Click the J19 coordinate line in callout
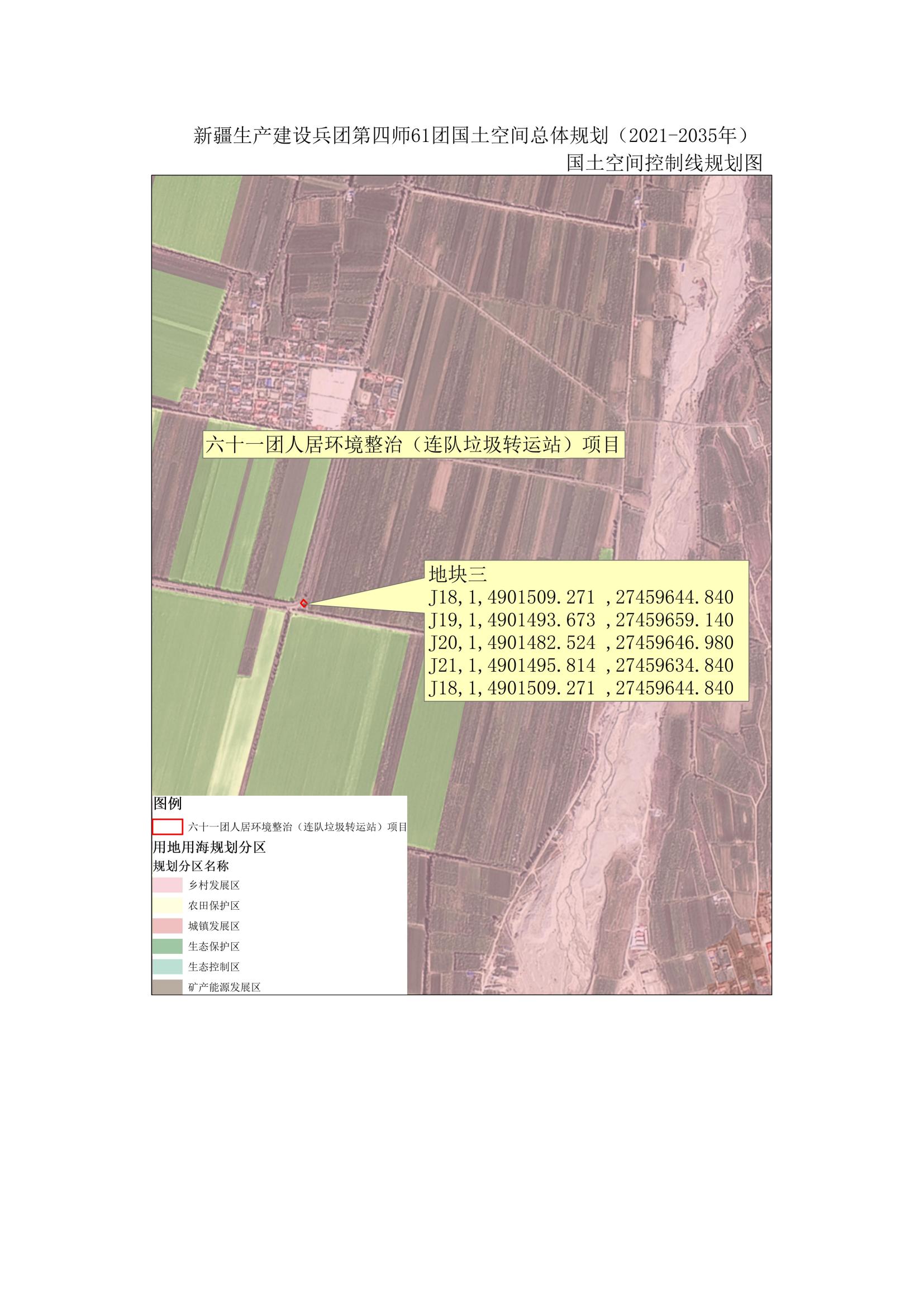The width and height of the screenshot is (924, 1307). coord(581,620)
